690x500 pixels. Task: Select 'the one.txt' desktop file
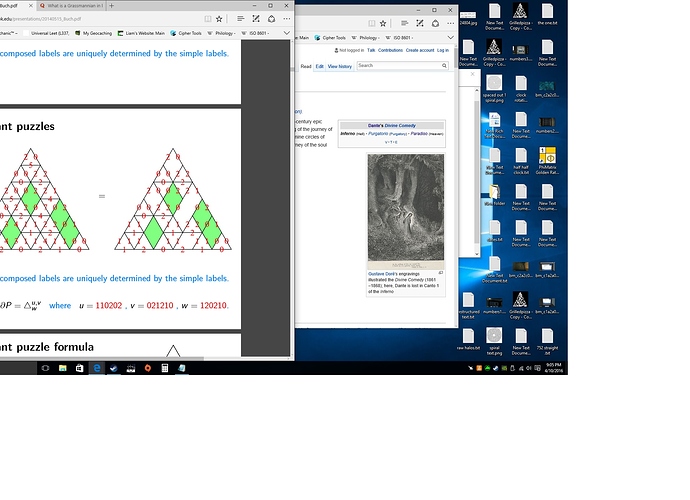click(x=547, y=14)
